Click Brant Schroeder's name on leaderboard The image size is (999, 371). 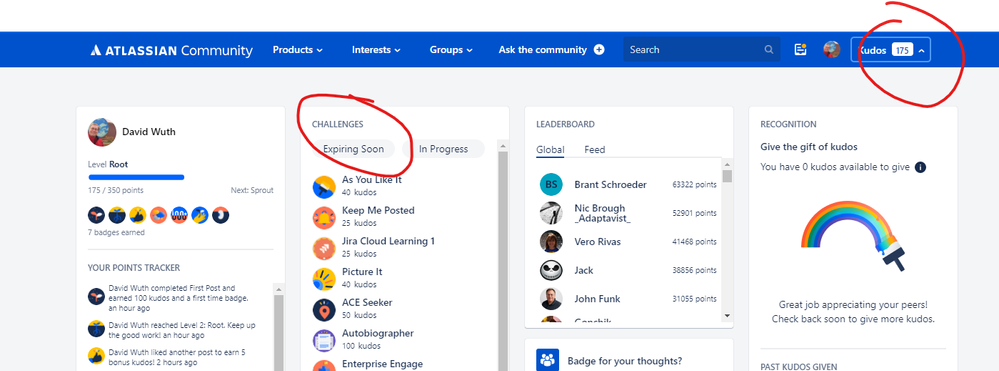tap(610, 185)
